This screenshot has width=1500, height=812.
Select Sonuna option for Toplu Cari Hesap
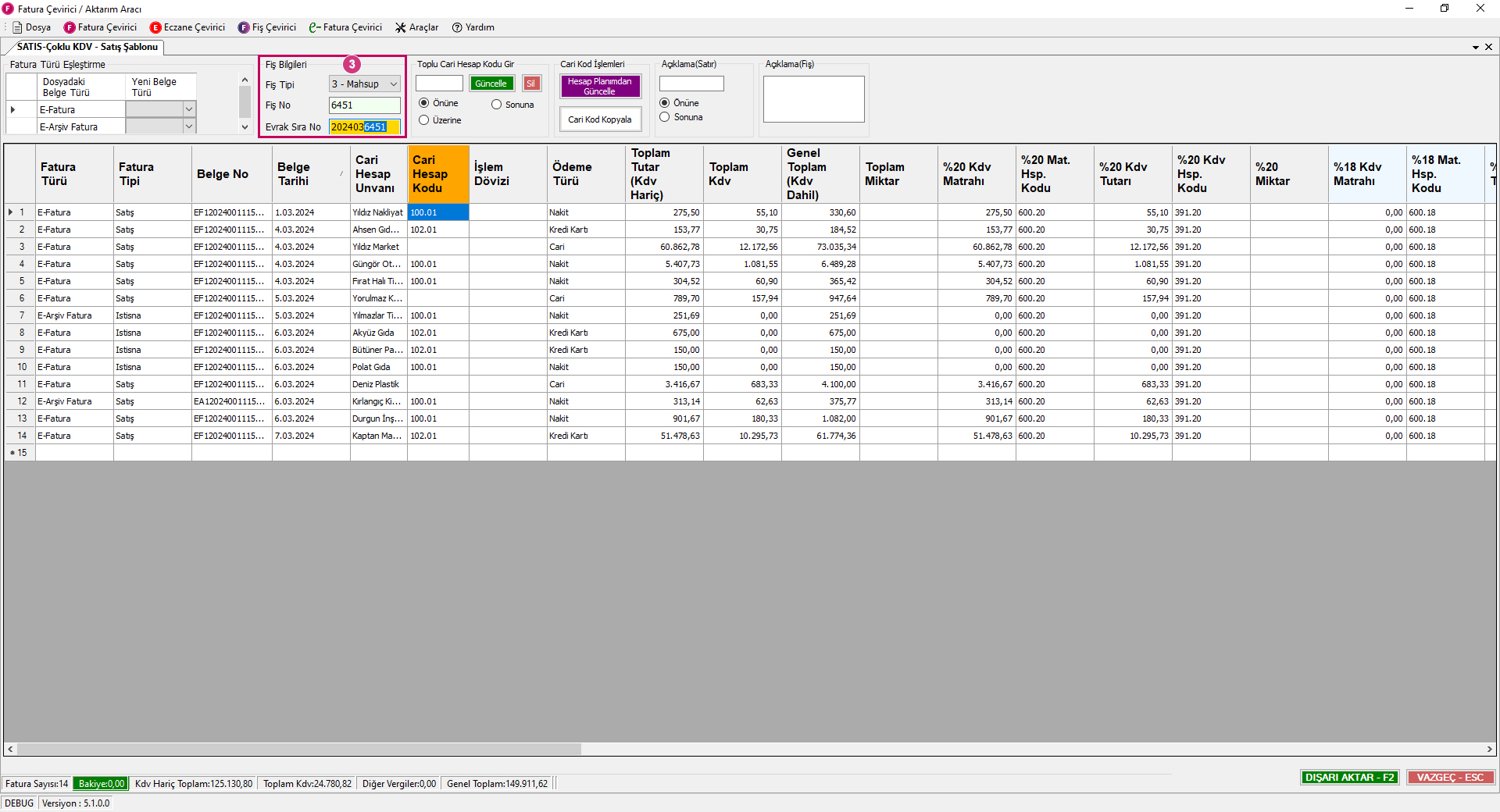(496, 105)
